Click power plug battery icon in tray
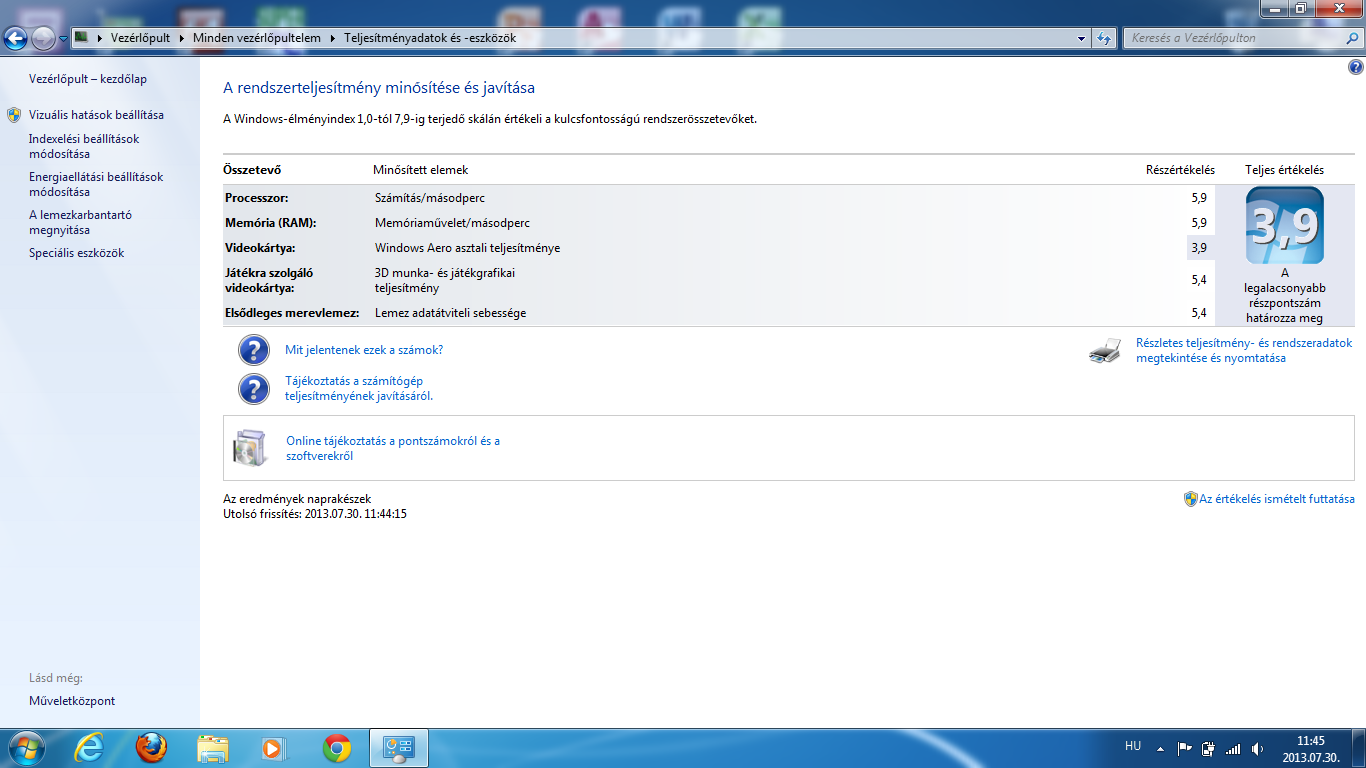The width and height of the screenshot is (1366, 768). [x=1209, y=748]
